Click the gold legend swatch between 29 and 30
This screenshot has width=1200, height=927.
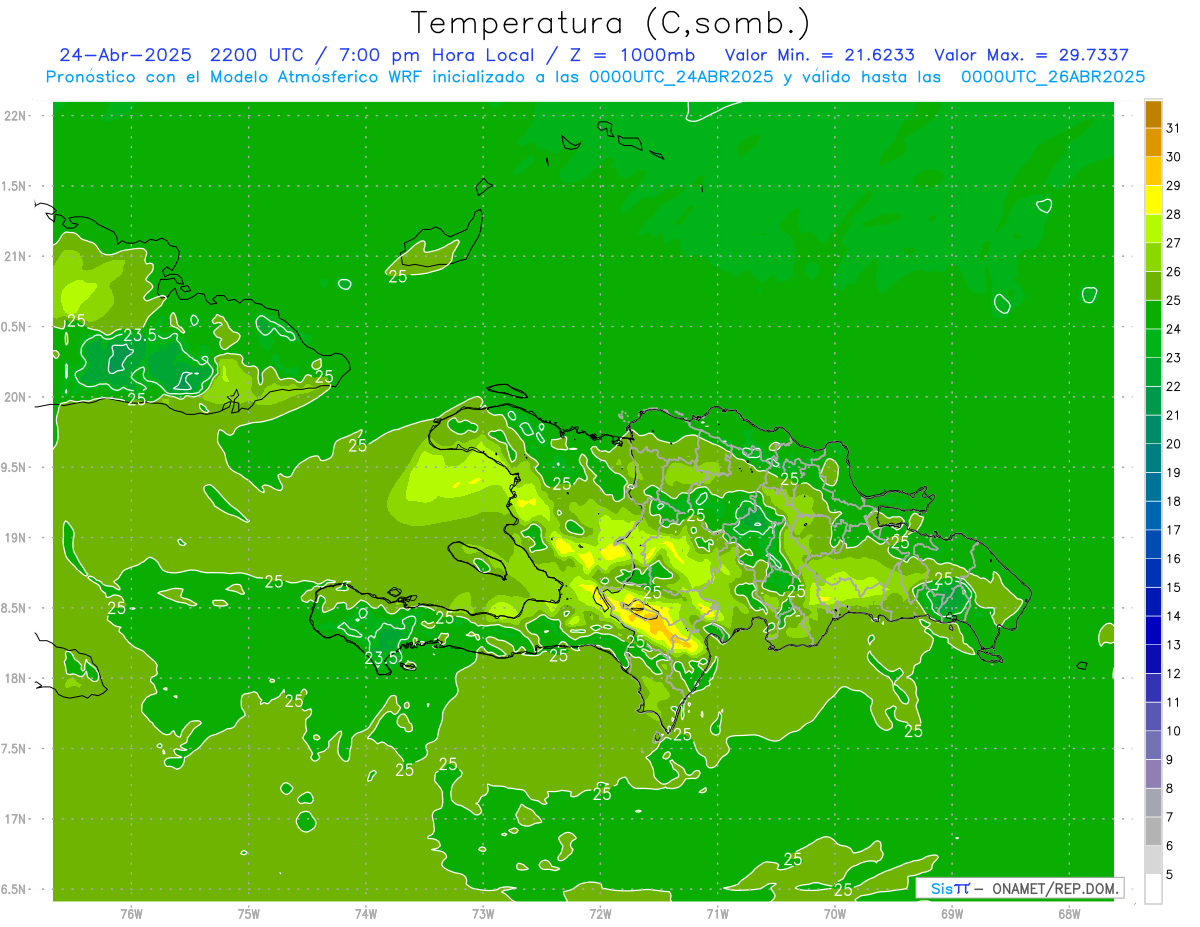point(1153,171)
